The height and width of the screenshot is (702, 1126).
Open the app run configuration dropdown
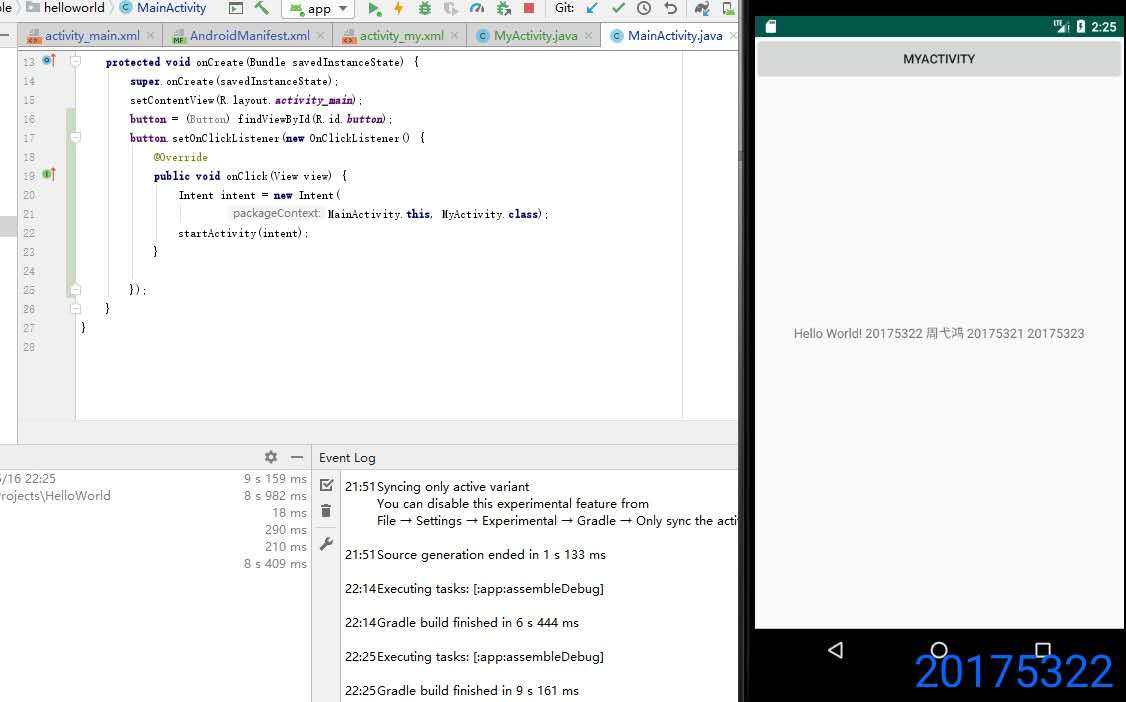(x=317, y=9)
